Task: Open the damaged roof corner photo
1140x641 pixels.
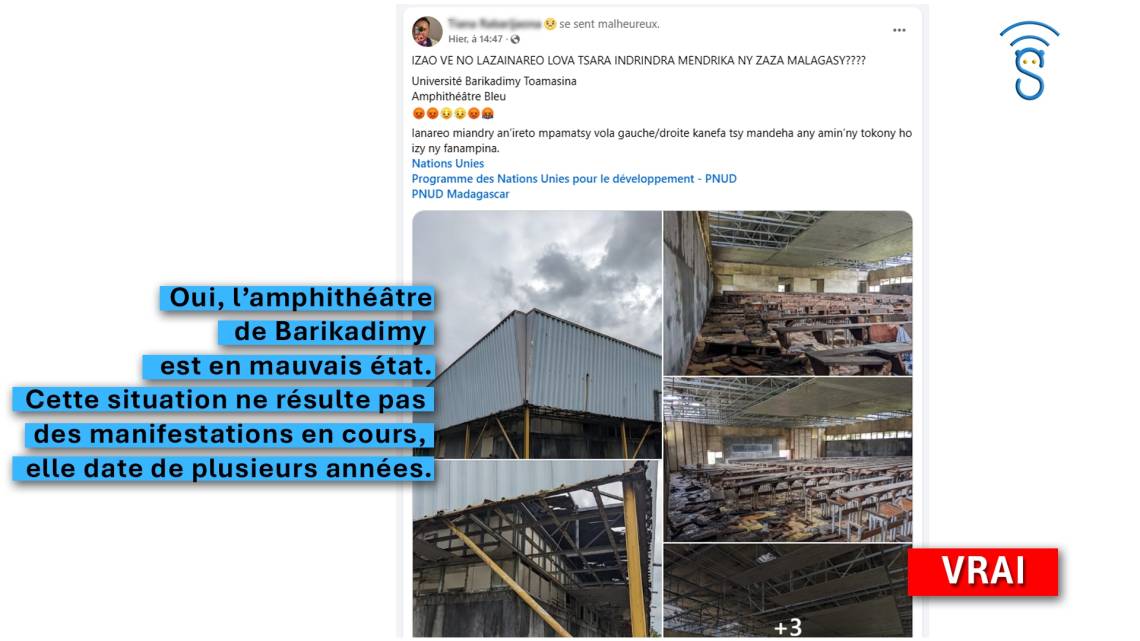Action: [x=537, y=549]
